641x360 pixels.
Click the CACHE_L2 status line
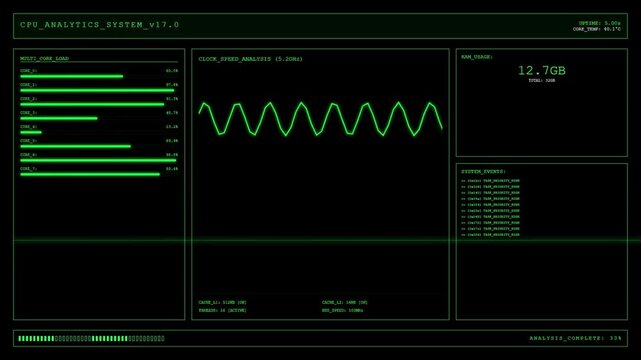click(344, 302)
